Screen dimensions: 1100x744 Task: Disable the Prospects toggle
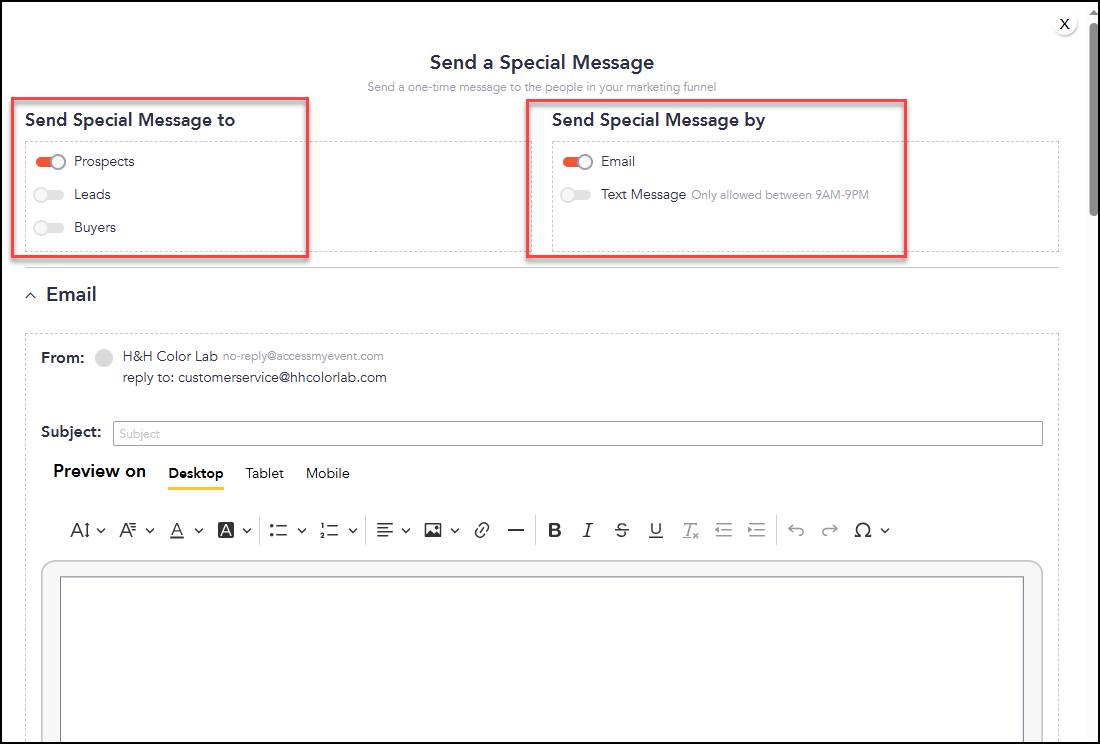[51, 162]
